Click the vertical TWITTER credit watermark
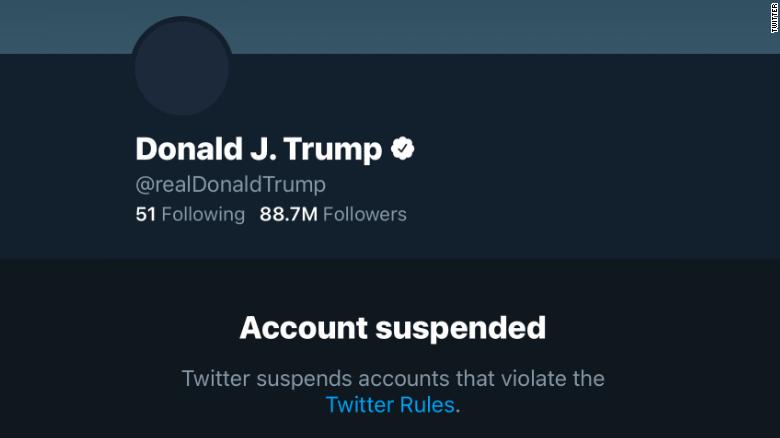This screenshot has width=780, height=438. pos(773,18)
